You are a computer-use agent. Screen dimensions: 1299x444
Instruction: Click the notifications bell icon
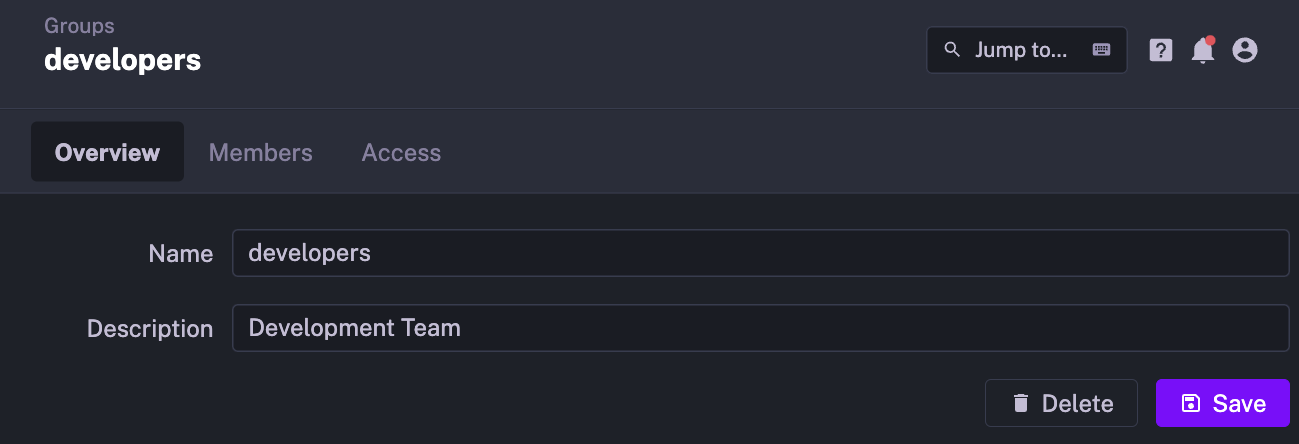click(1202, 51)
